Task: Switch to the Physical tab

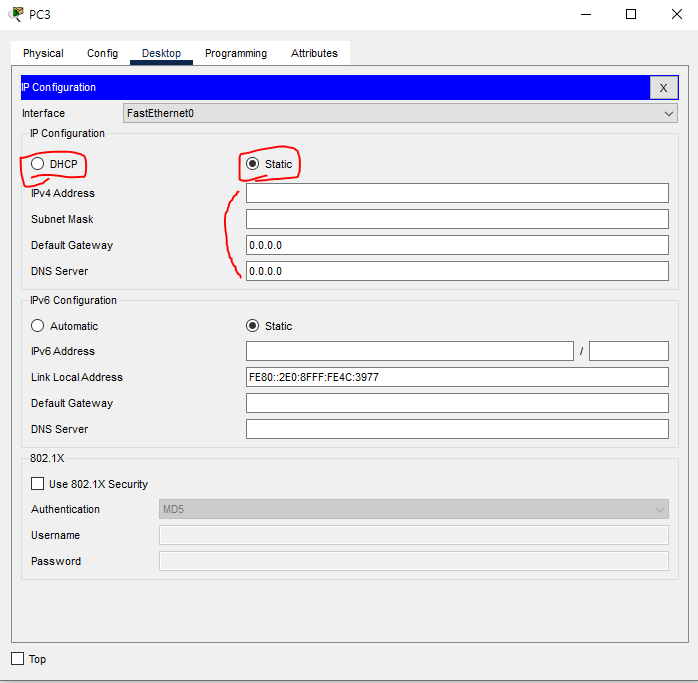Action: click(x=43, y=53)
